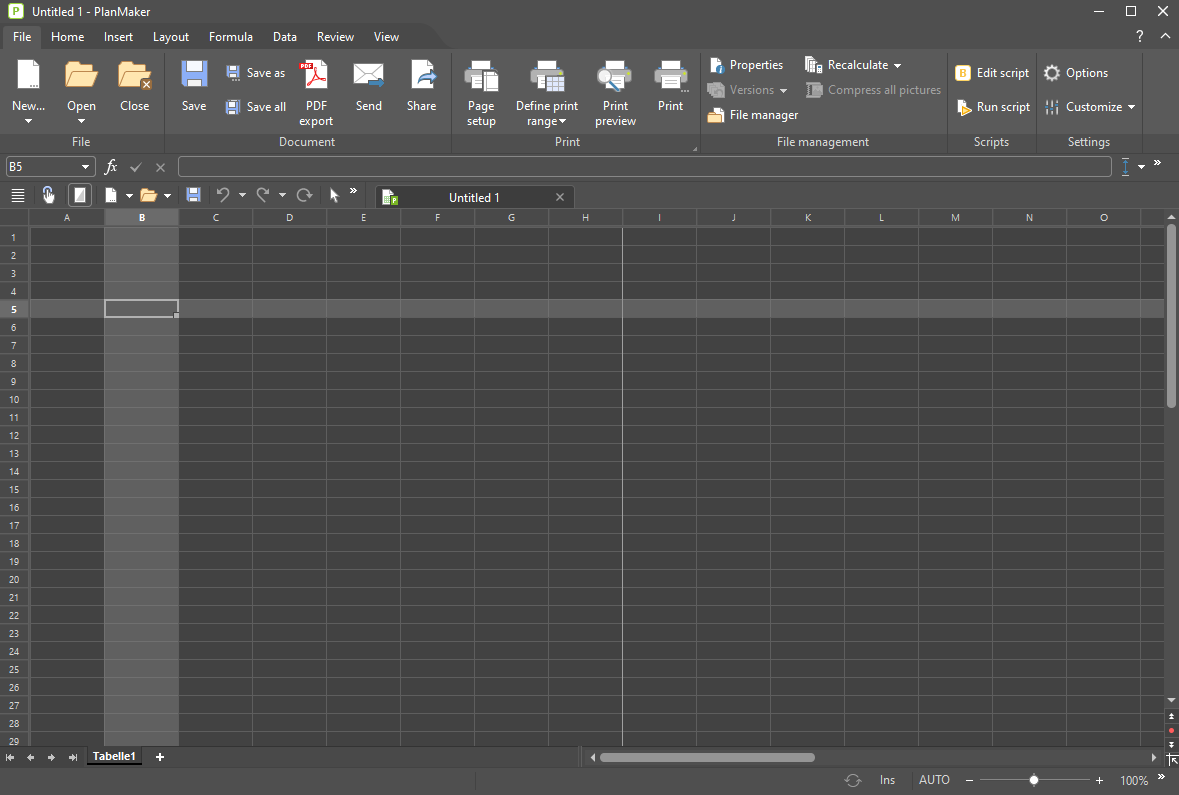Click the Run script button
The image size is (1179, 795).
[x=993, y=107]
